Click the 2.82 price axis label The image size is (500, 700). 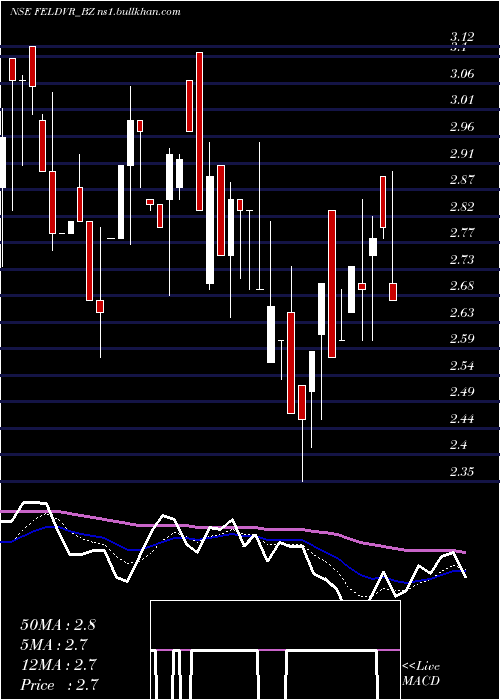[462, 207]
